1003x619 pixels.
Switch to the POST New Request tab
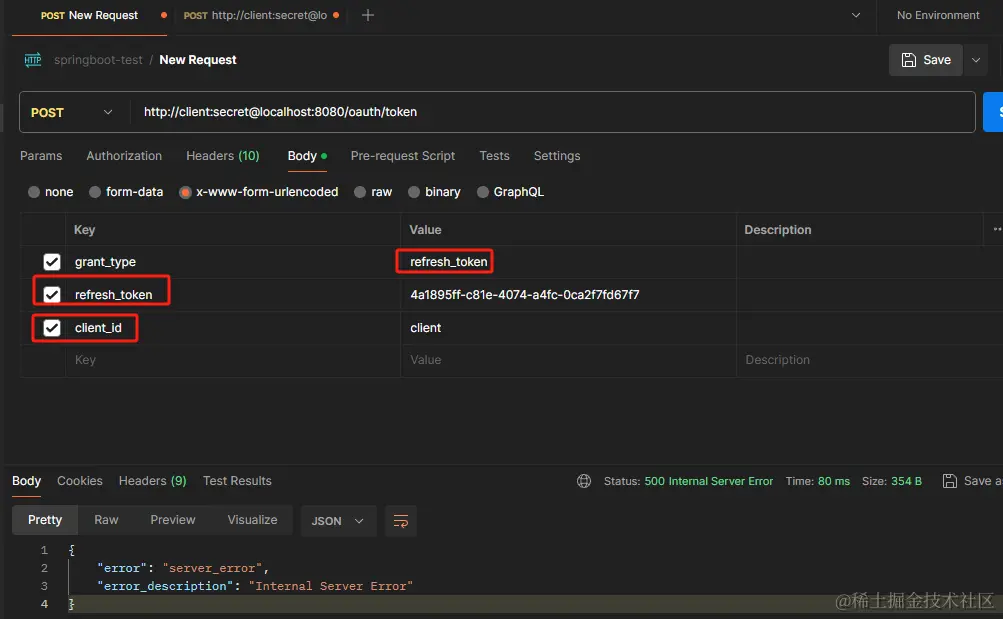coord(89,15)
